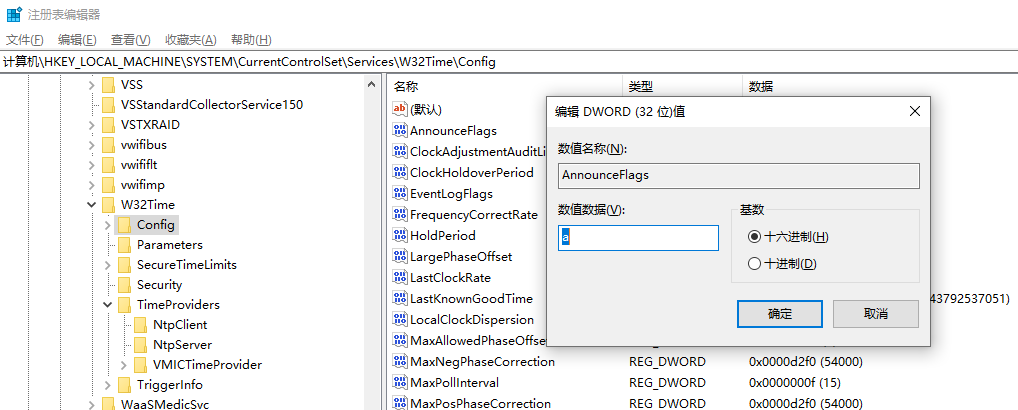Expand the Config tree node
Image resolution: width=1018 pixels, height=410 pixels.
click(x=108, y=224)
